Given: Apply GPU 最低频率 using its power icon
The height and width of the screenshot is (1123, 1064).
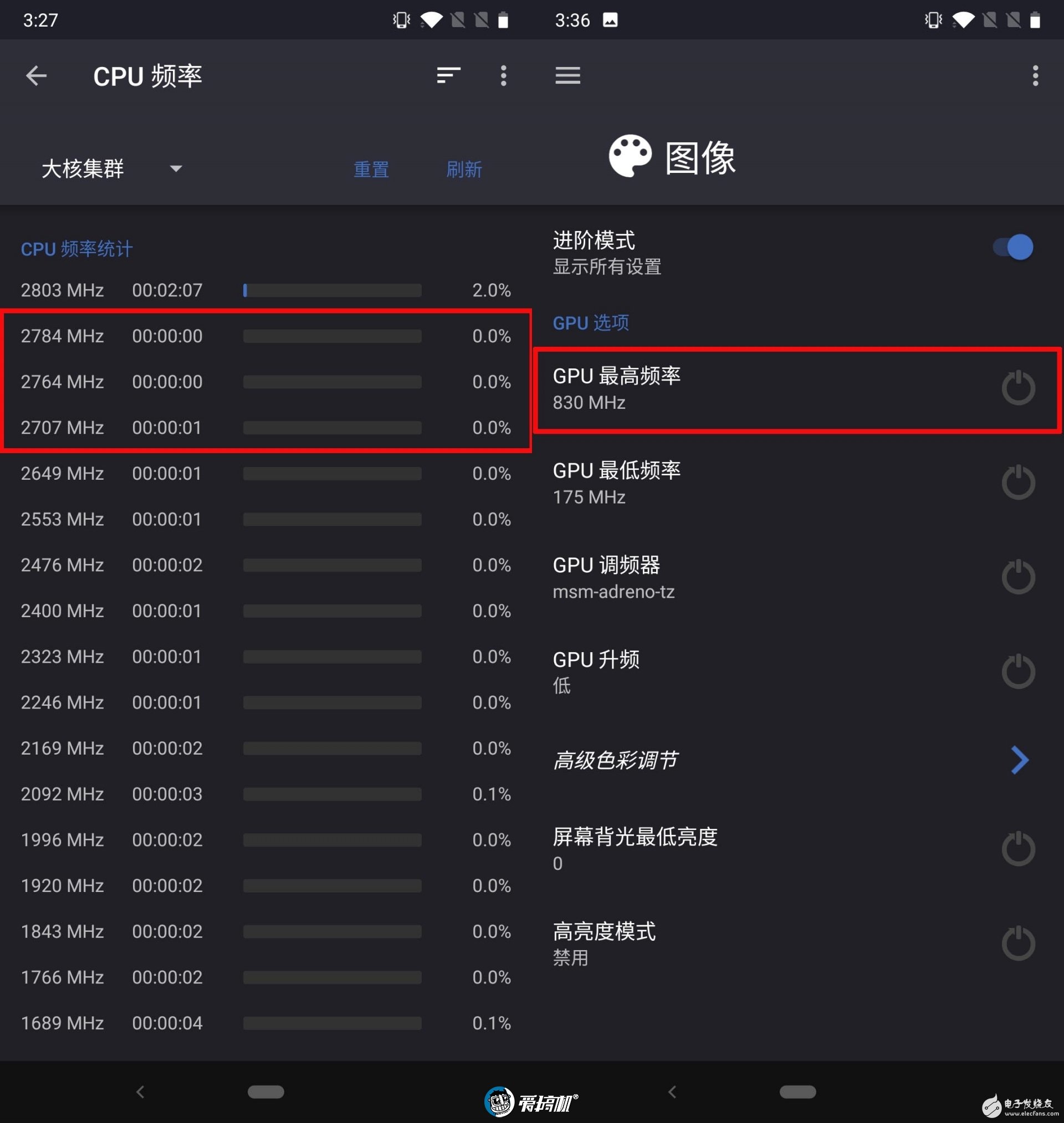Looking at the screenshot, I should coord(1018,483).
